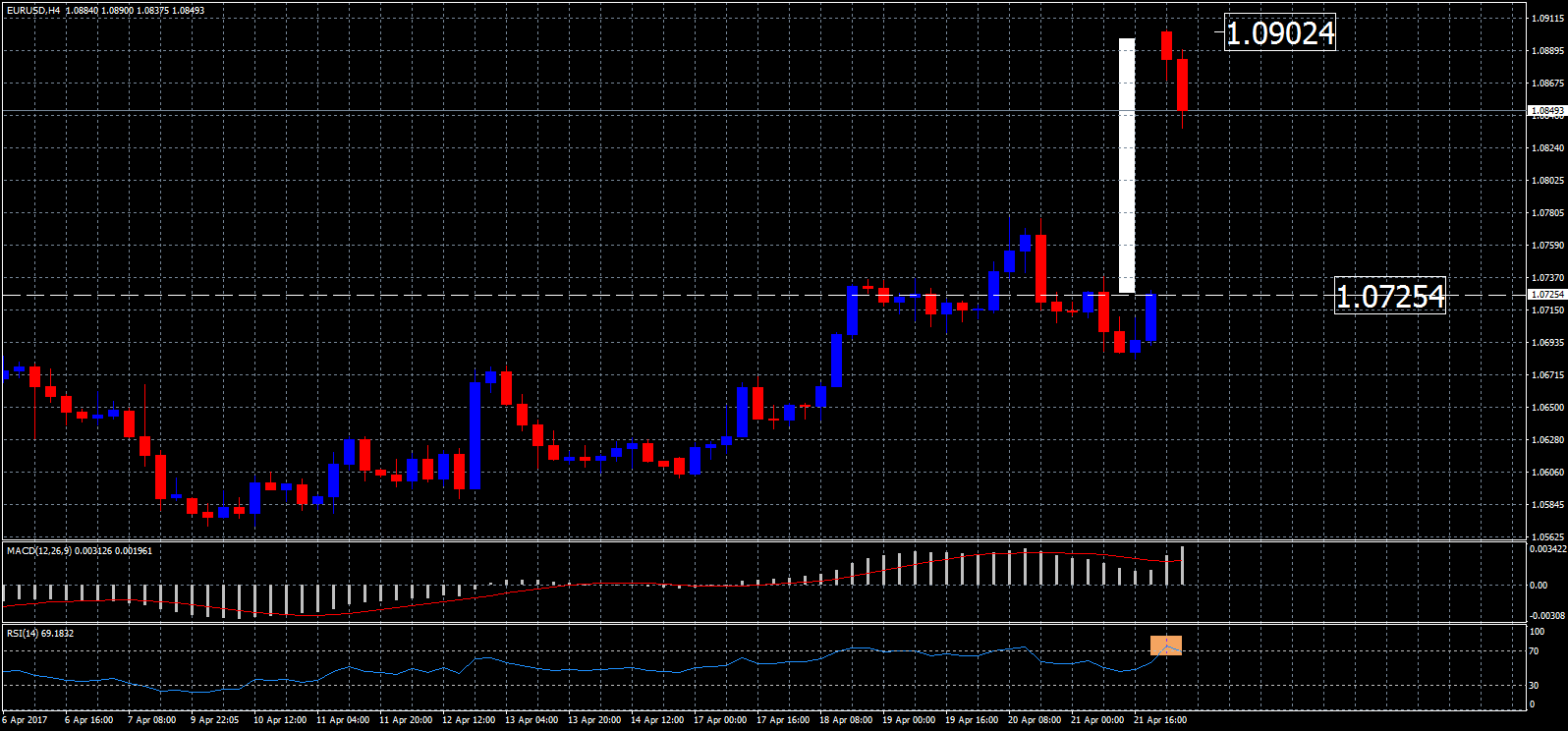Click the small 1.07254 price tag on axis

tap(1547, 295)
